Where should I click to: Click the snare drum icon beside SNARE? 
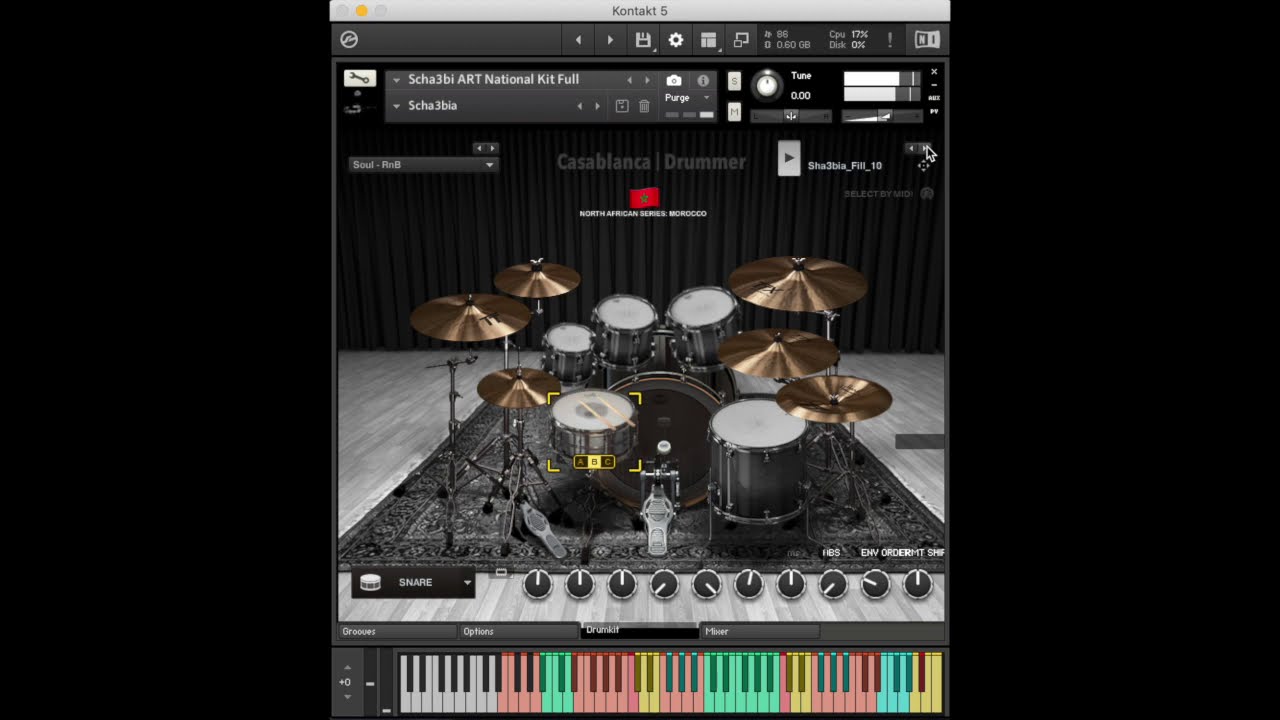[x=370, y=582]
